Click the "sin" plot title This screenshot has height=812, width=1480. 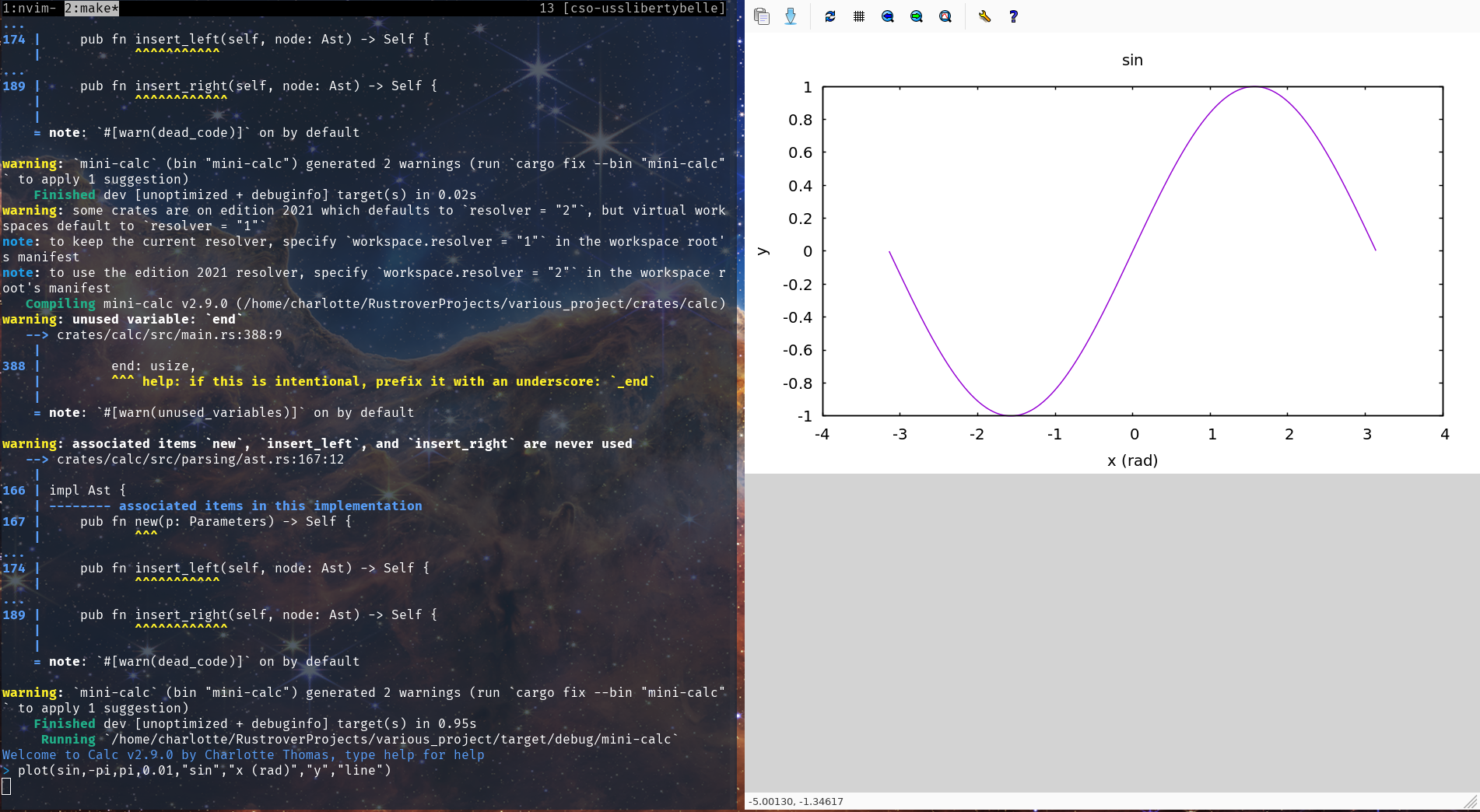1132,61
